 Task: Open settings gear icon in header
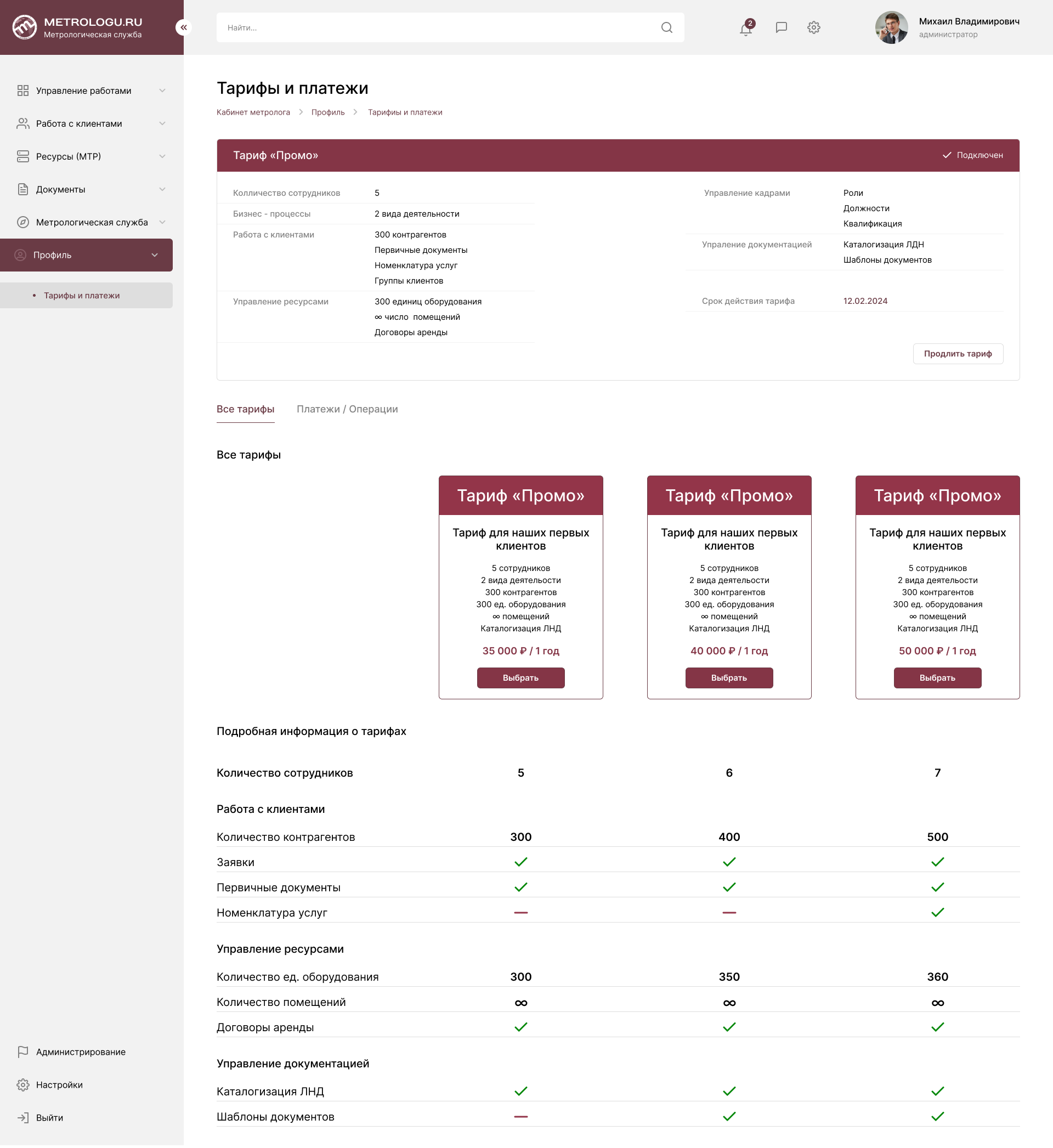(814, 27)
